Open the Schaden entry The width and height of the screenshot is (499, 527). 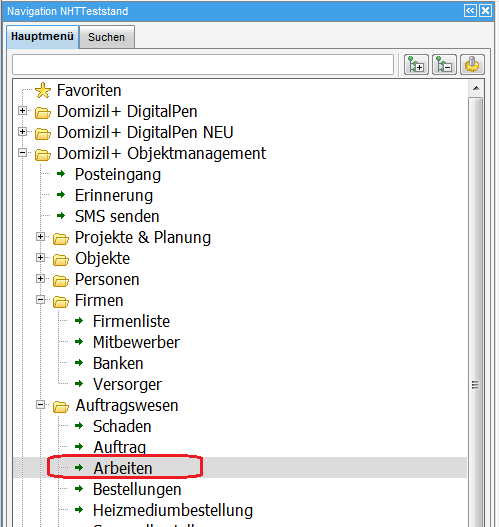pos(122,427)
